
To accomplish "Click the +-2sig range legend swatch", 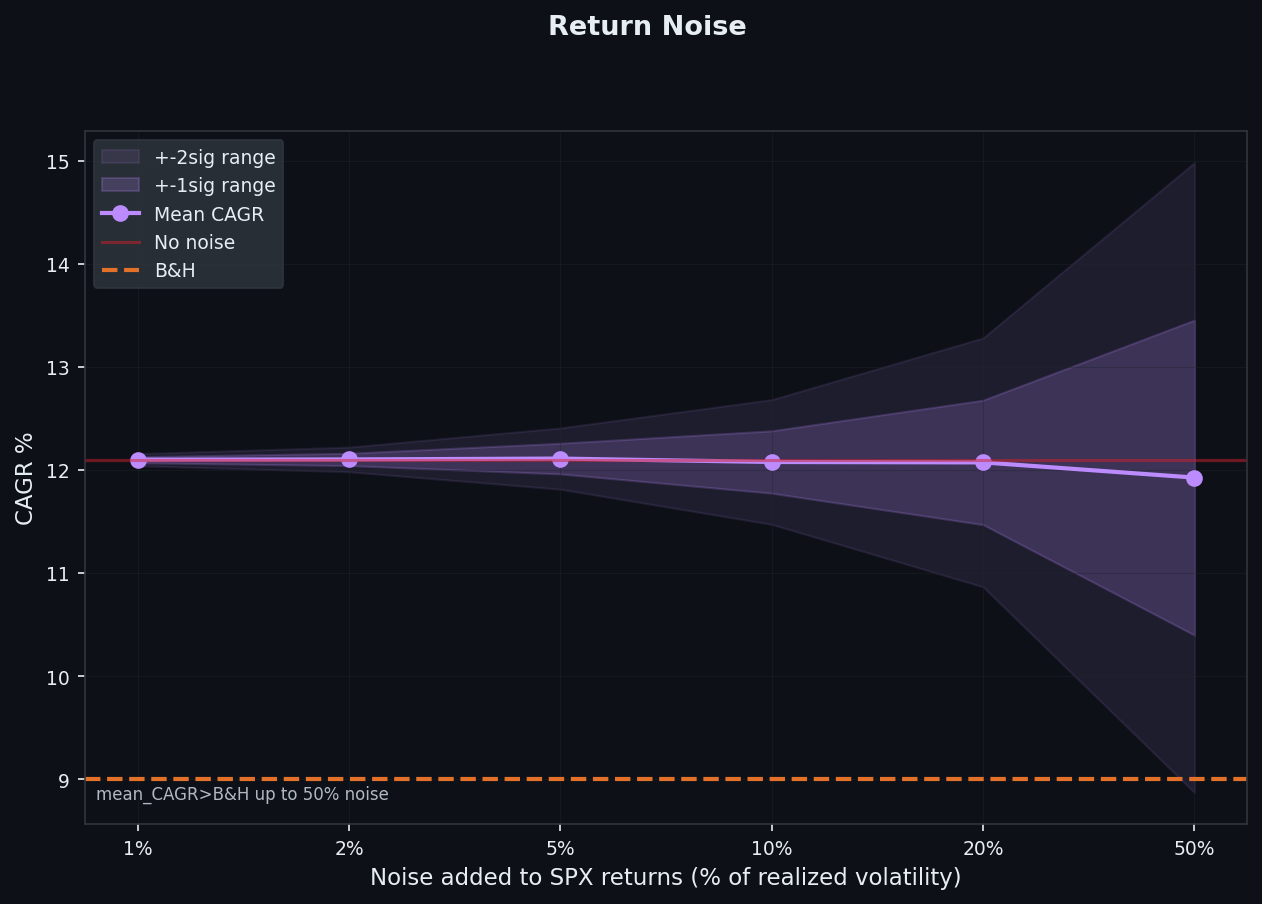I will click(120, 157).
